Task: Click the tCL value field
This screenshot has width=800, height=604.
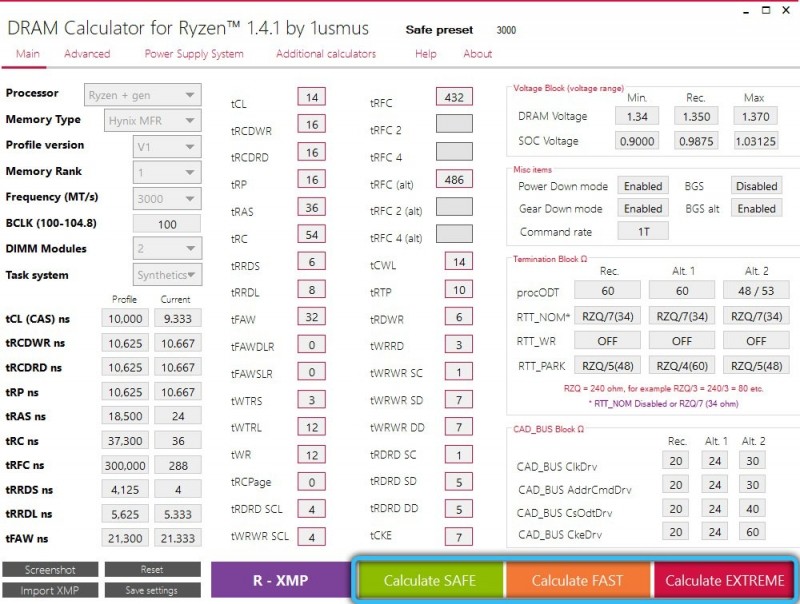Action: point(312,97)
